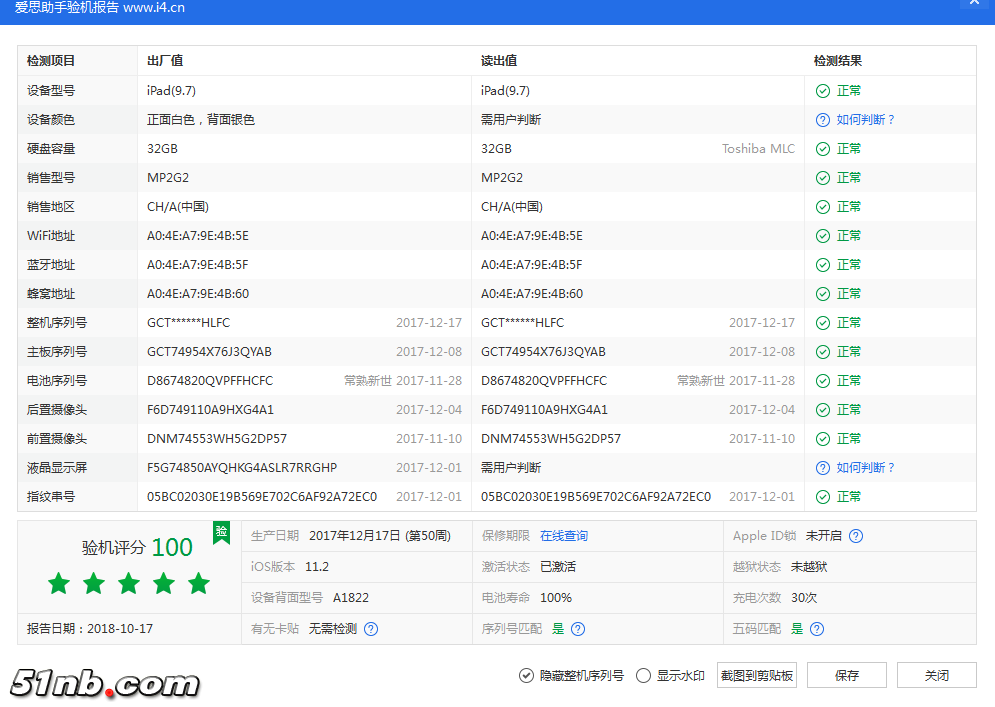995x707 pixels.
Task: Open 如何判断 link for 液晶显示屏
Action: [x=865, y=468]
